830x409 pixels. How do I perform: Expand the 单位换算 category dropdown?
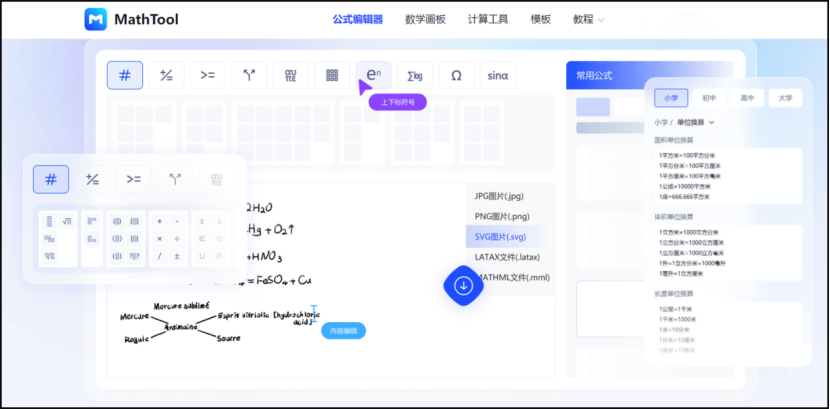[x=696, y=122]
